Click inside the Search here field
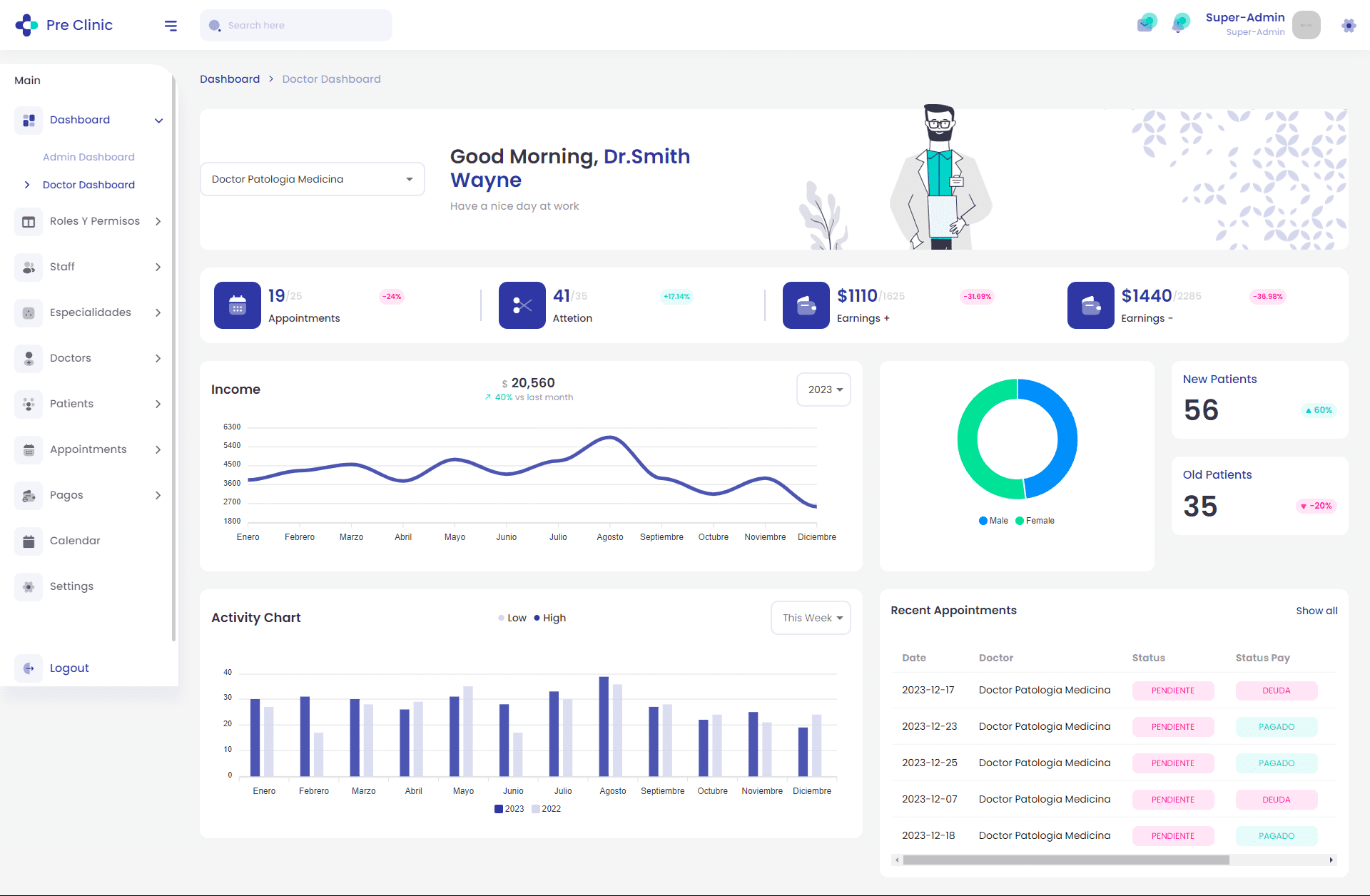1370x896 pixels. pyautogui.click(x=296, y=25)
